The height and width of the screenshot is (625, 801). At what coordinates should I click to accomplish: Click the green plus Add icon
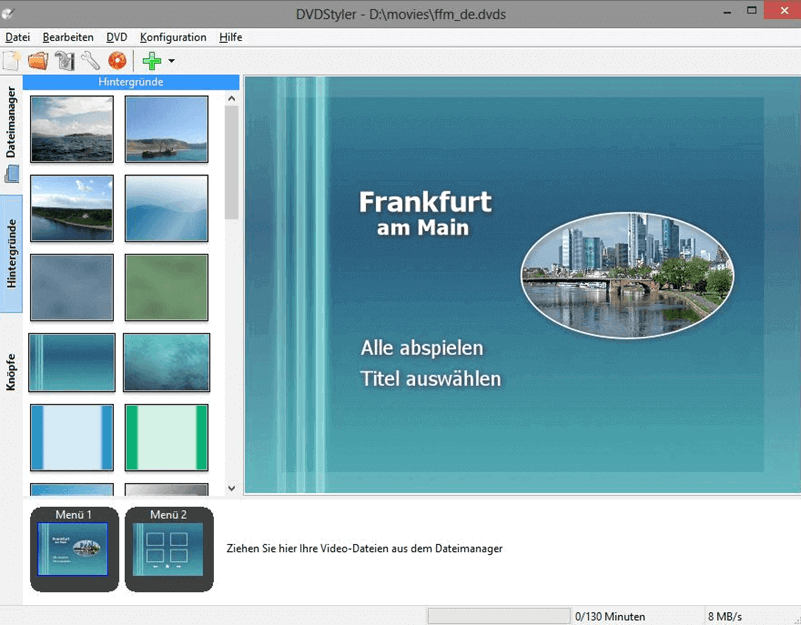[x=152, y=61]
